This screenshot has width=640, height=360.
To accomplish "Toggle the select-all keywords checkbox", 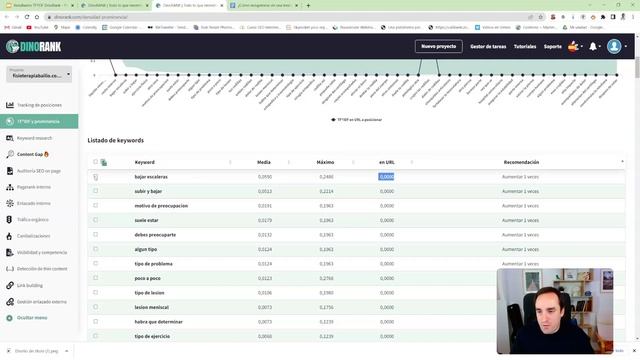I will 96,162.
